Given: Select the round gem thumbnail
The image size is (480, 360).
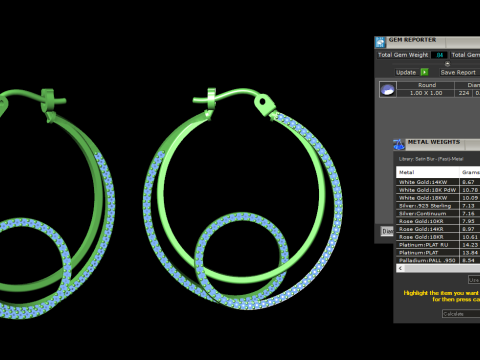Looking at the screenshot, I should click(388, 89).
